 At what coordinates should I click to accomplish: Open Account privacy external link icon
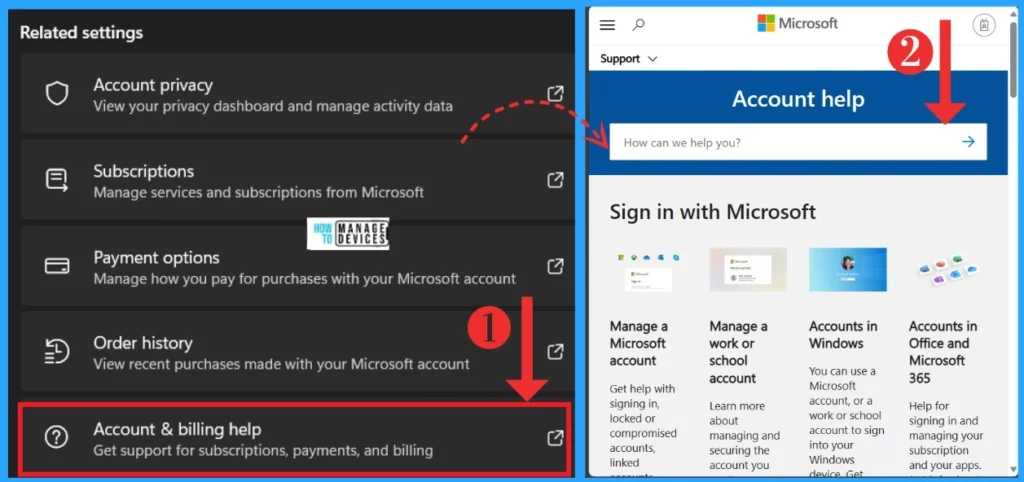[x=555, y=94]
